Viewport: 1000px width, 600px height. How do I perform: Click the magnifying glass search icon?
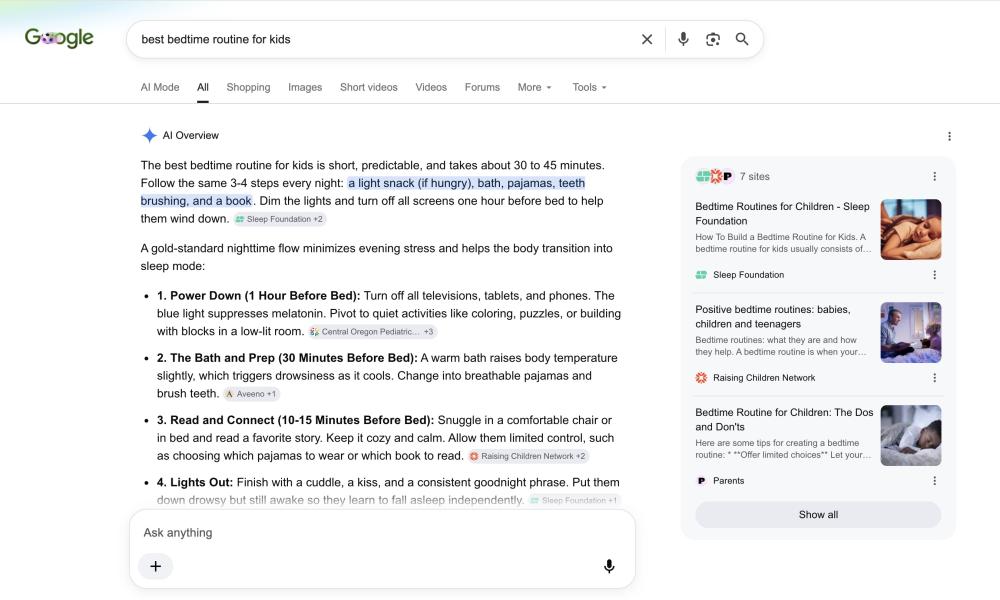point(742,39)
